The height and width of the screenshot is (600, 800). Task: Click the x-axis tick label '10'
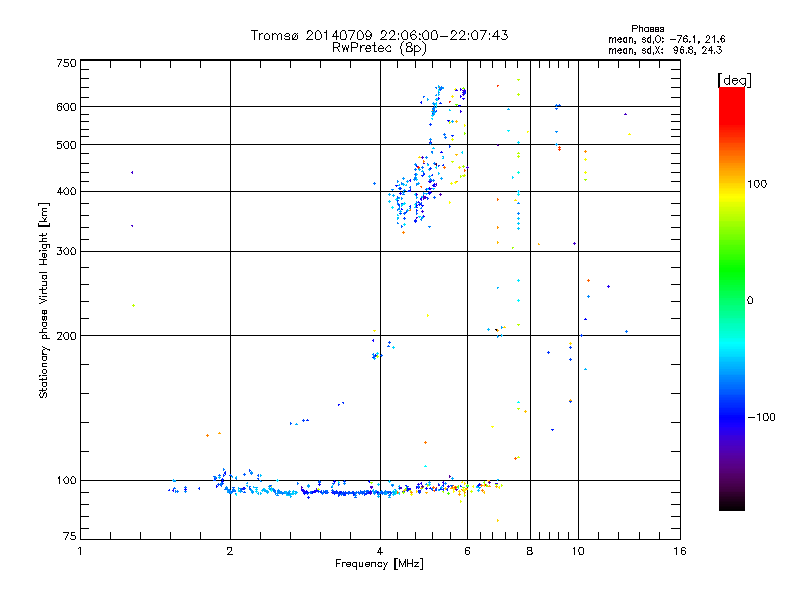[x=578, y=551]
